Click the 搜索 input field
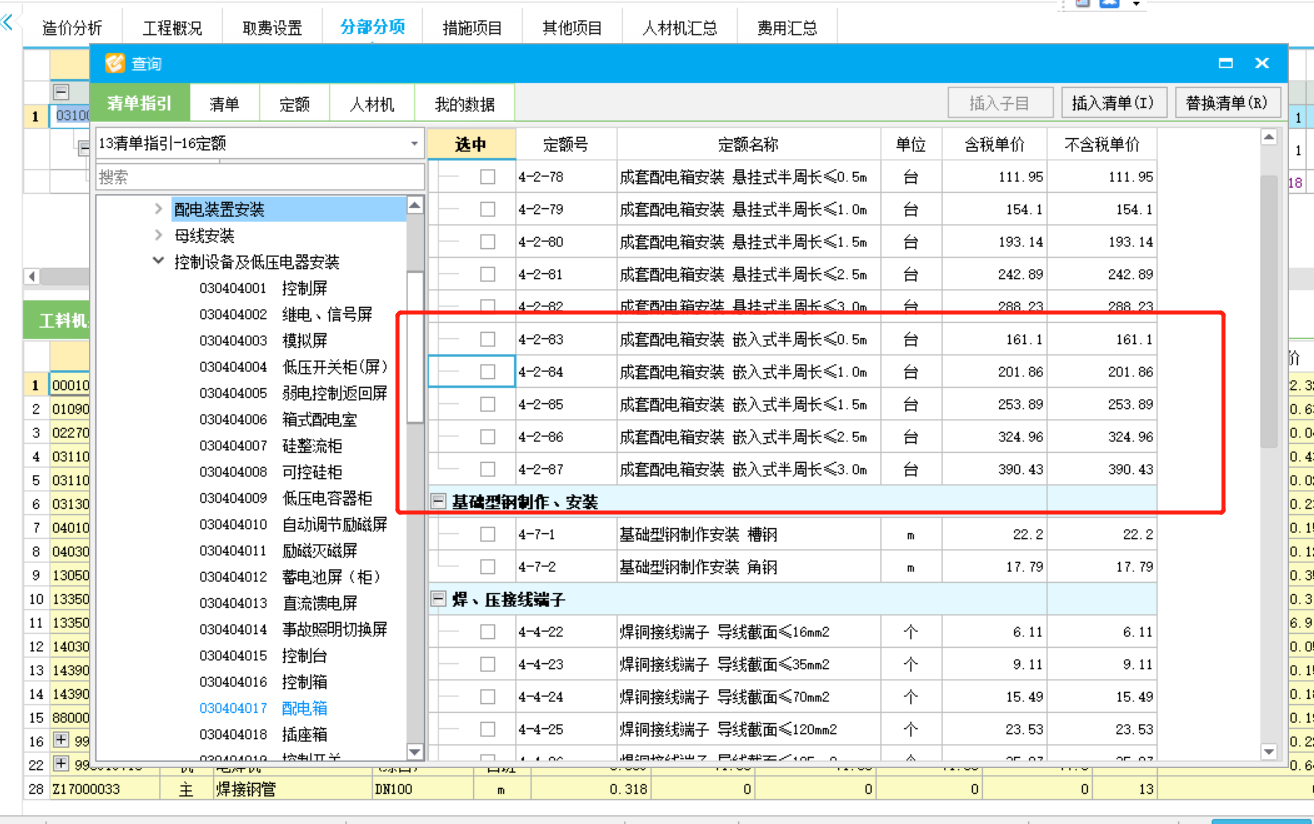1314x824 pixels. [x=260, y=177]
